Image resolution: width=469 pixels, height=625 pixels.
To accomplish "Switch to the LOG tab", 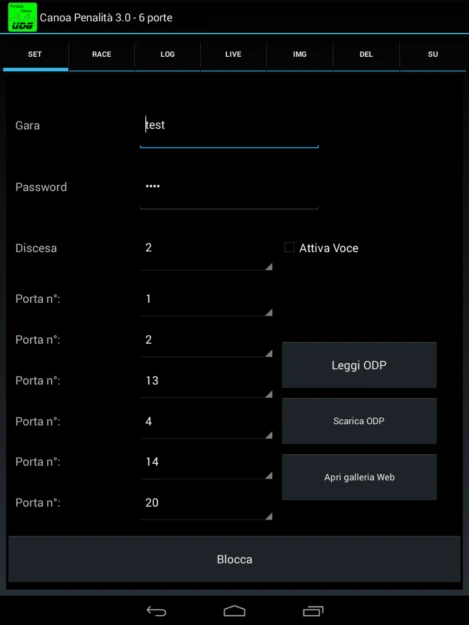I will coord(167,55).
